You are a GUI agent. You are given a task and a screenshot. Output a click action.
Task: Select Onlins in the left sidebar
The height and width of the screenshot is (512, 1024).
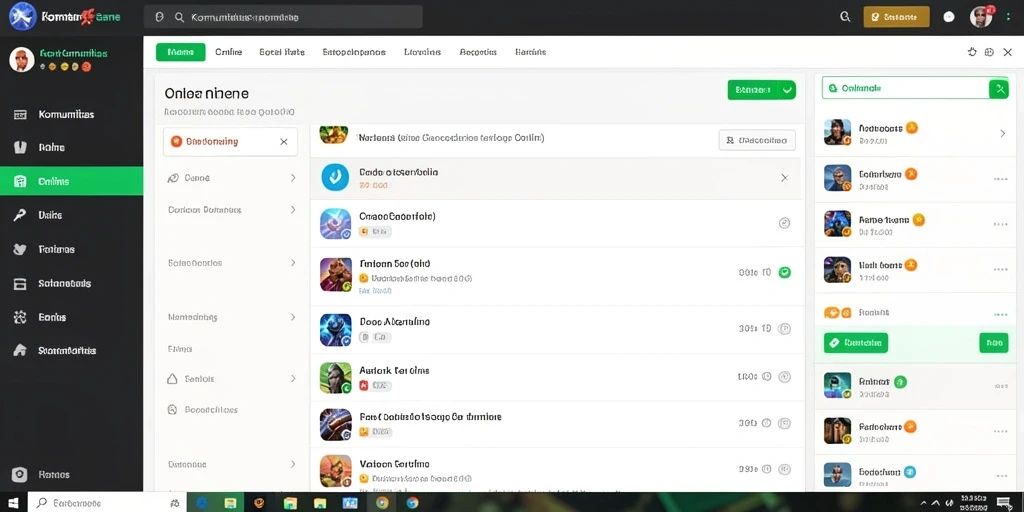[x=71, y=182]
